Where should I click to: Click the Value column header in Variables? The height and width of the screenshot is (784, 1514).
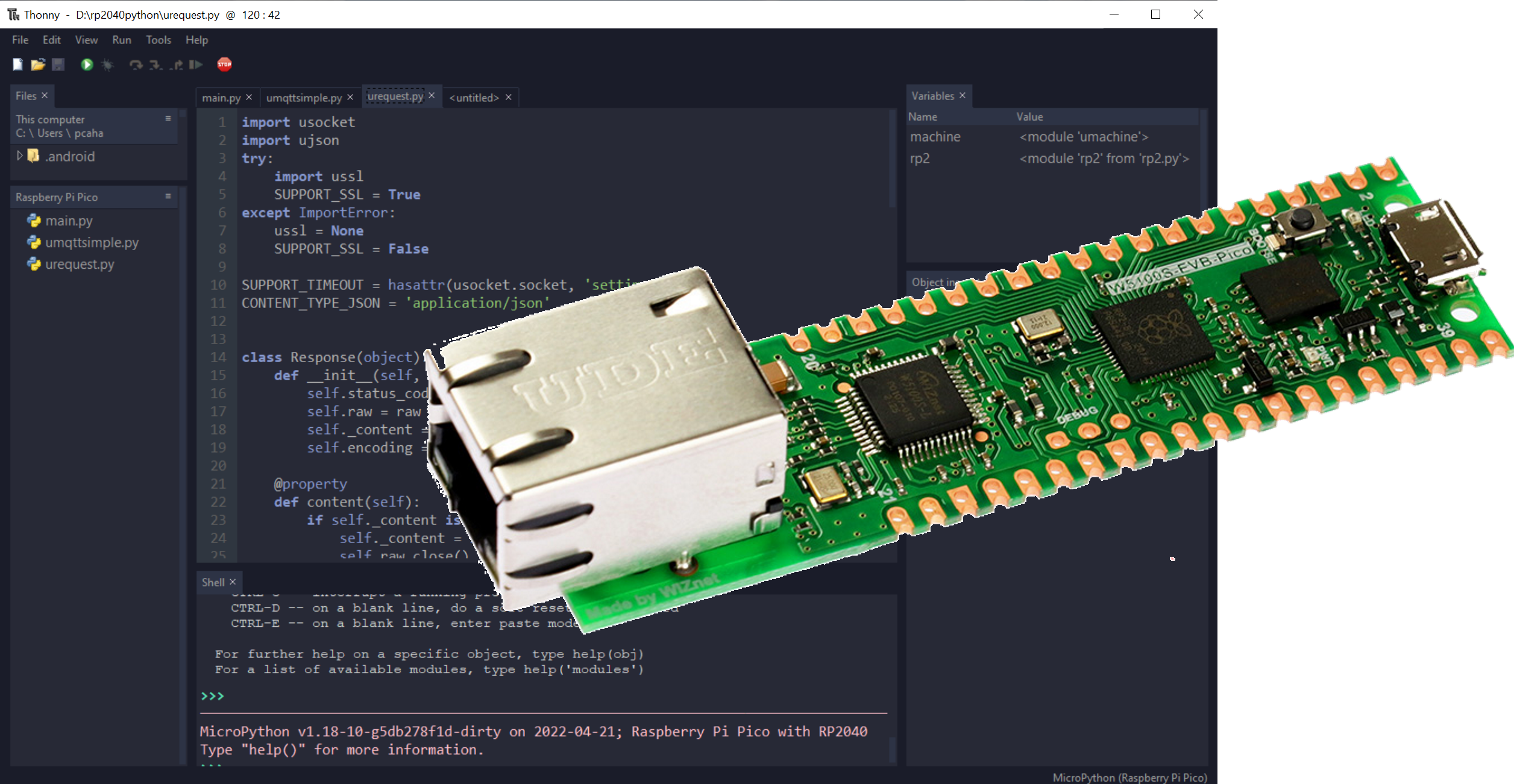click(x=1029, y=117)
